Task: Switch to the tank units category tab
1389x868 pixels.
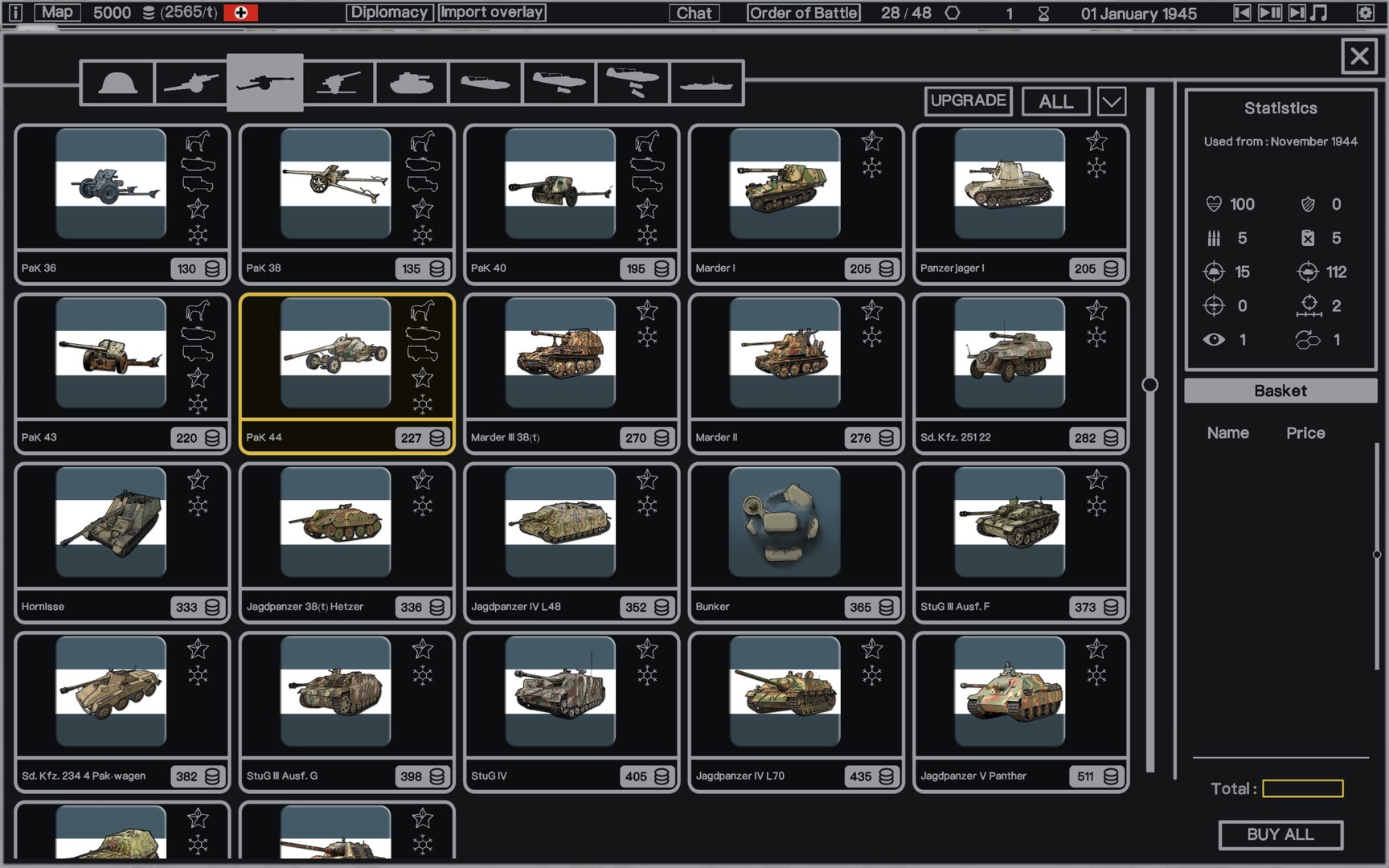Action: 411,83
